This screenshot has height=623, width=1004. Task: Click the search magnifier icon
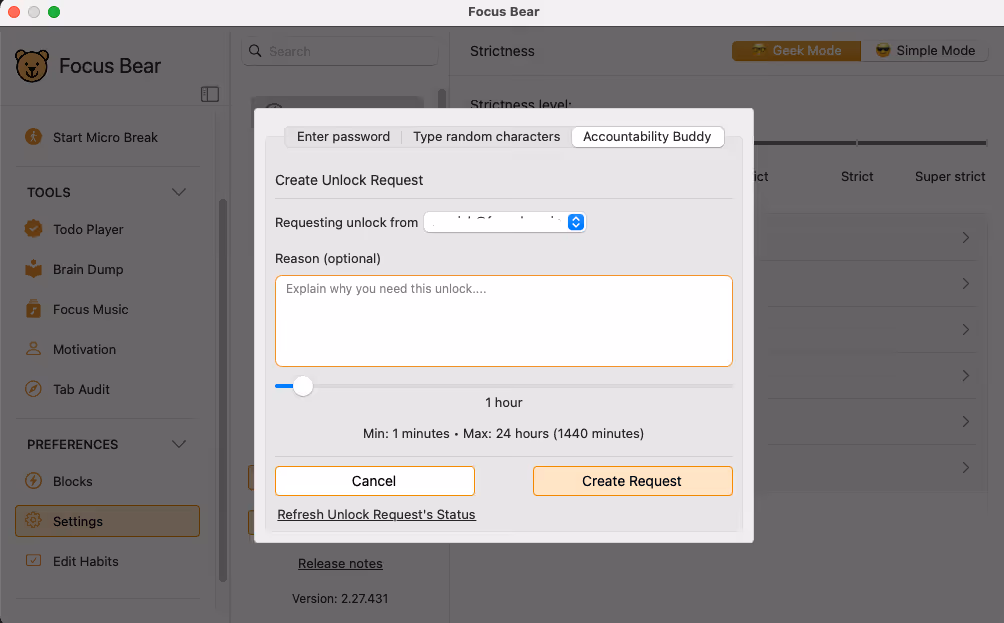[x=255, y=51]
